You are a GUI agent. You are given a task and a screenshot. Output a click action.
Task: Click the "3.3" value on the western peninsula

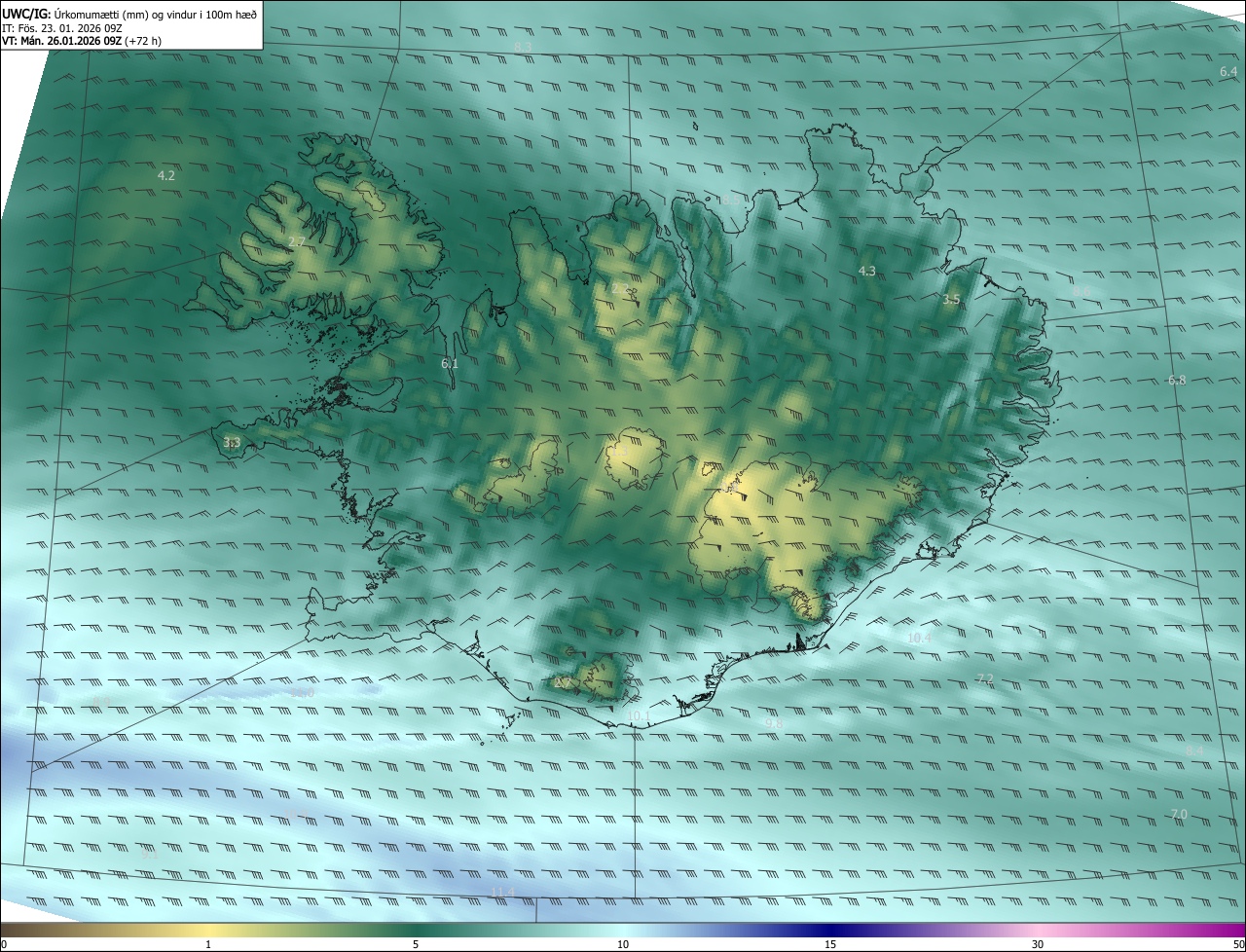pos(232,443)
